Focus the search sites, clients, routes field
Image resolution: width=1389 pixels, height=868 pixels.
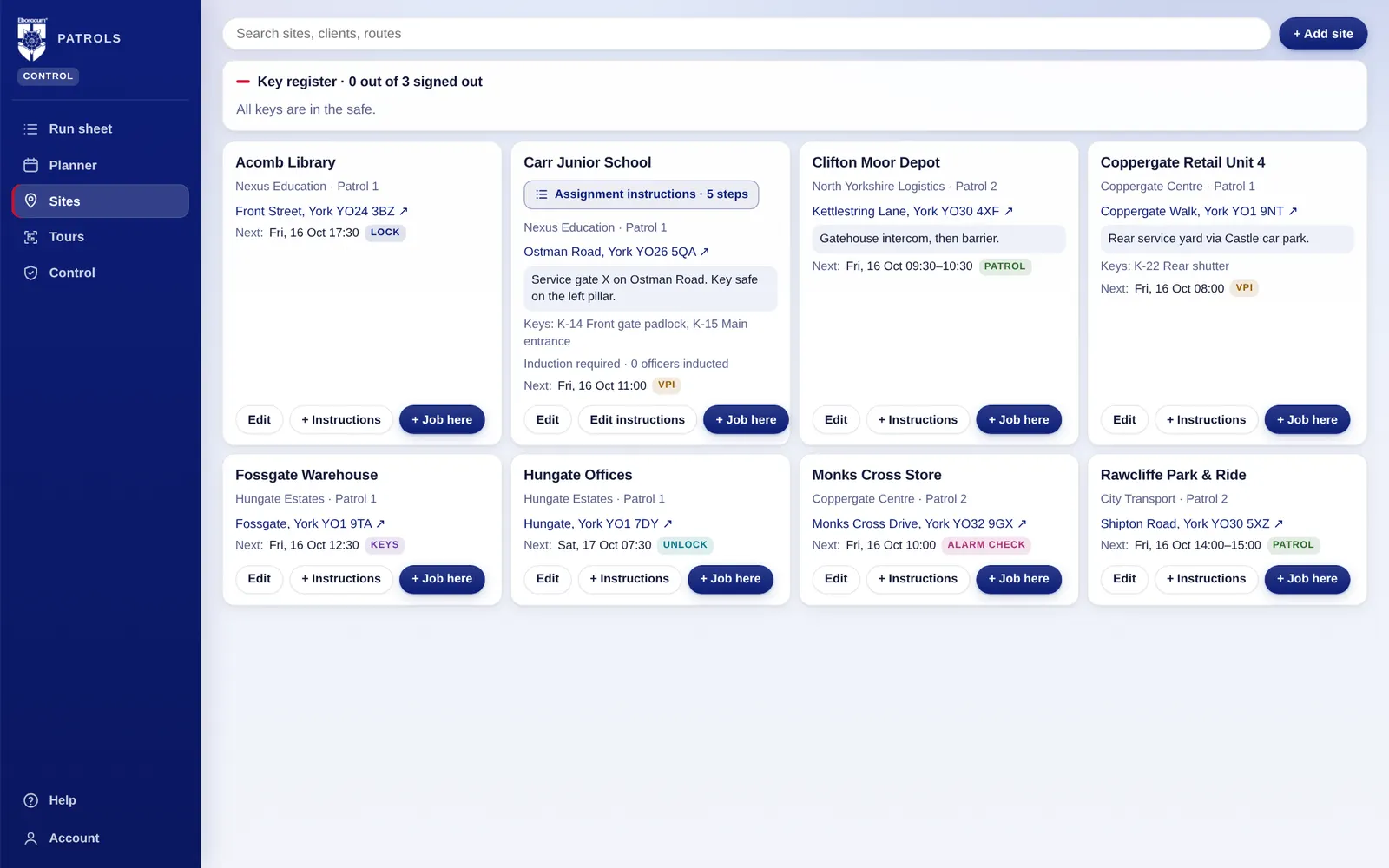[x=747, y=34]
